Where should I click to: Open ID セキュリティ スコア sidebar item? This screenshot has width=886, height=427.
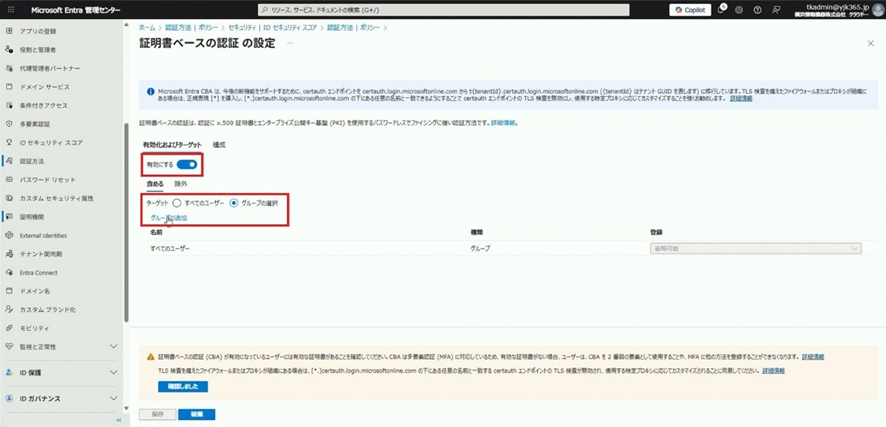point(51,143)
